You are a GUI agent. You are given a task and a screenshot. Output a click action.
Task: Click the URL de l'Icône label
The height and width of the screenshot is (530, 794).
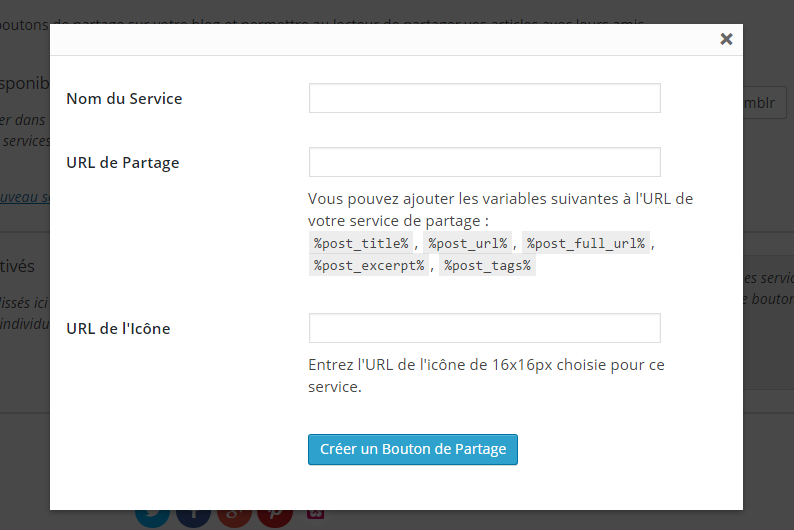(x=118, y=328)
